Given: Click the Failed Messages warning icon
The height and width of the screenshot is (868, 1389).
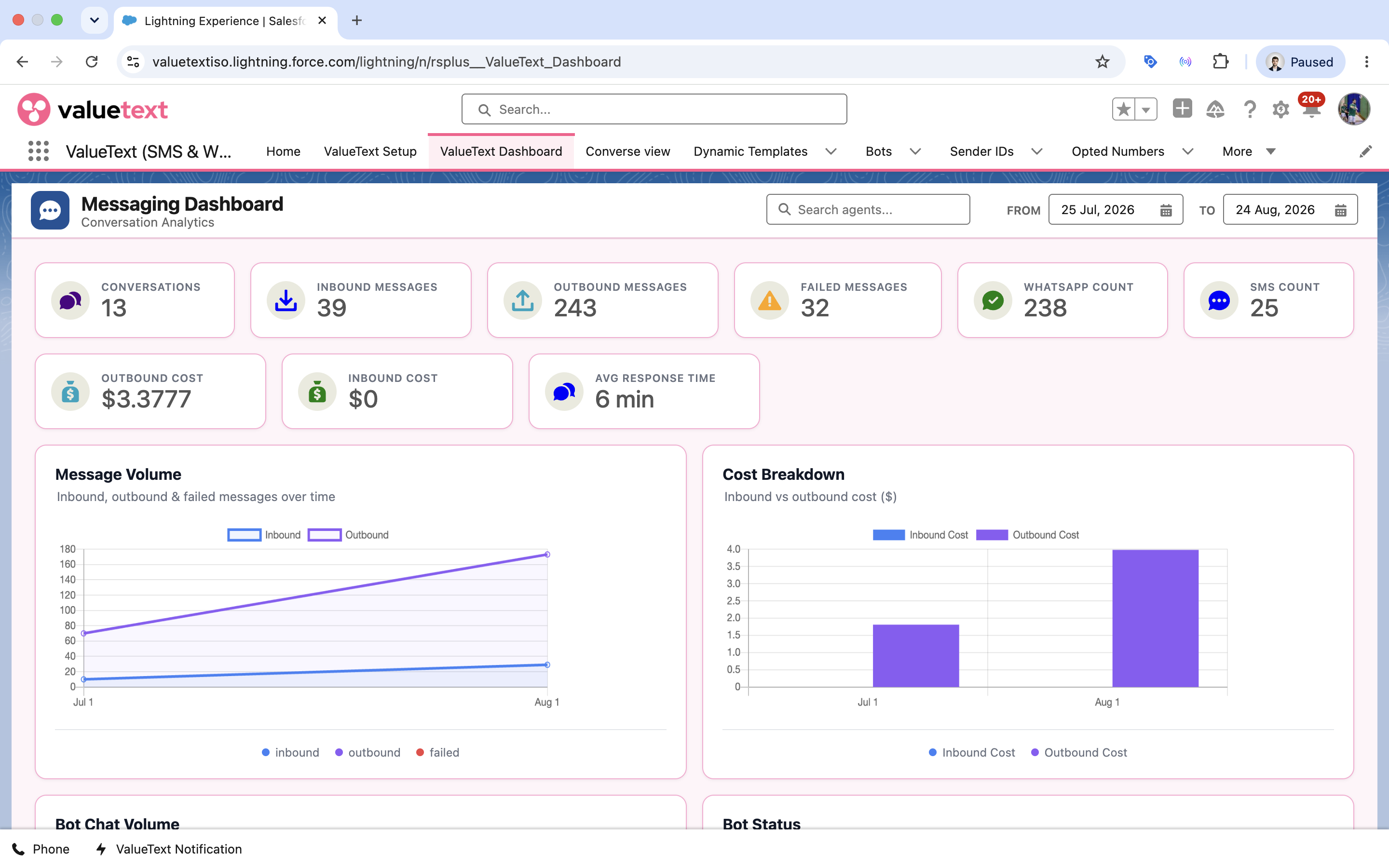Looking at the screenshot, I should pyautogui.click(x=770, y=300).
